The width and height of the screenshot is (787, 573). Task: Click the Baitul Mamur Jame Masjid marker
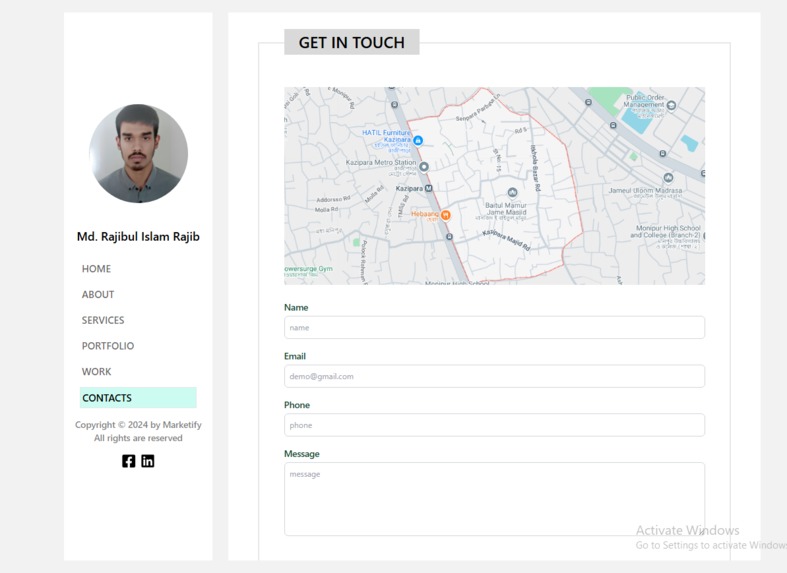pyautogui.click(x=512, y=193)
